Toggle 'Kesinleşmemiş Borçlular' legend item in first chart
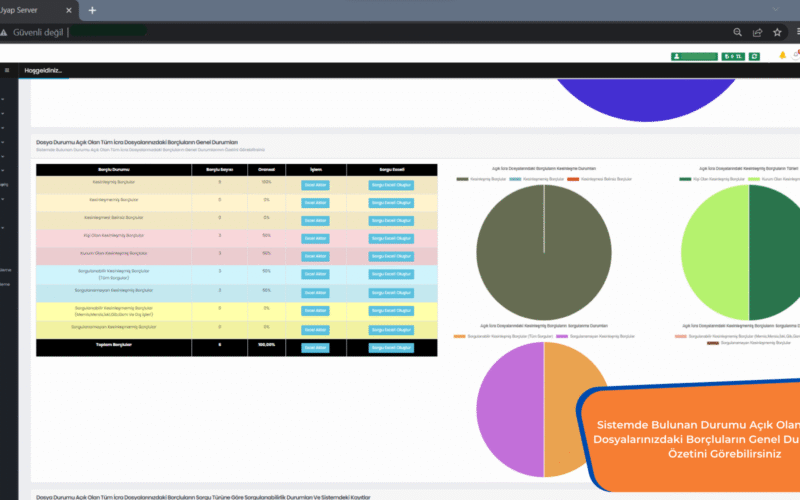The width and height of the screenshot is (800, 500). (x=536, y=179)
